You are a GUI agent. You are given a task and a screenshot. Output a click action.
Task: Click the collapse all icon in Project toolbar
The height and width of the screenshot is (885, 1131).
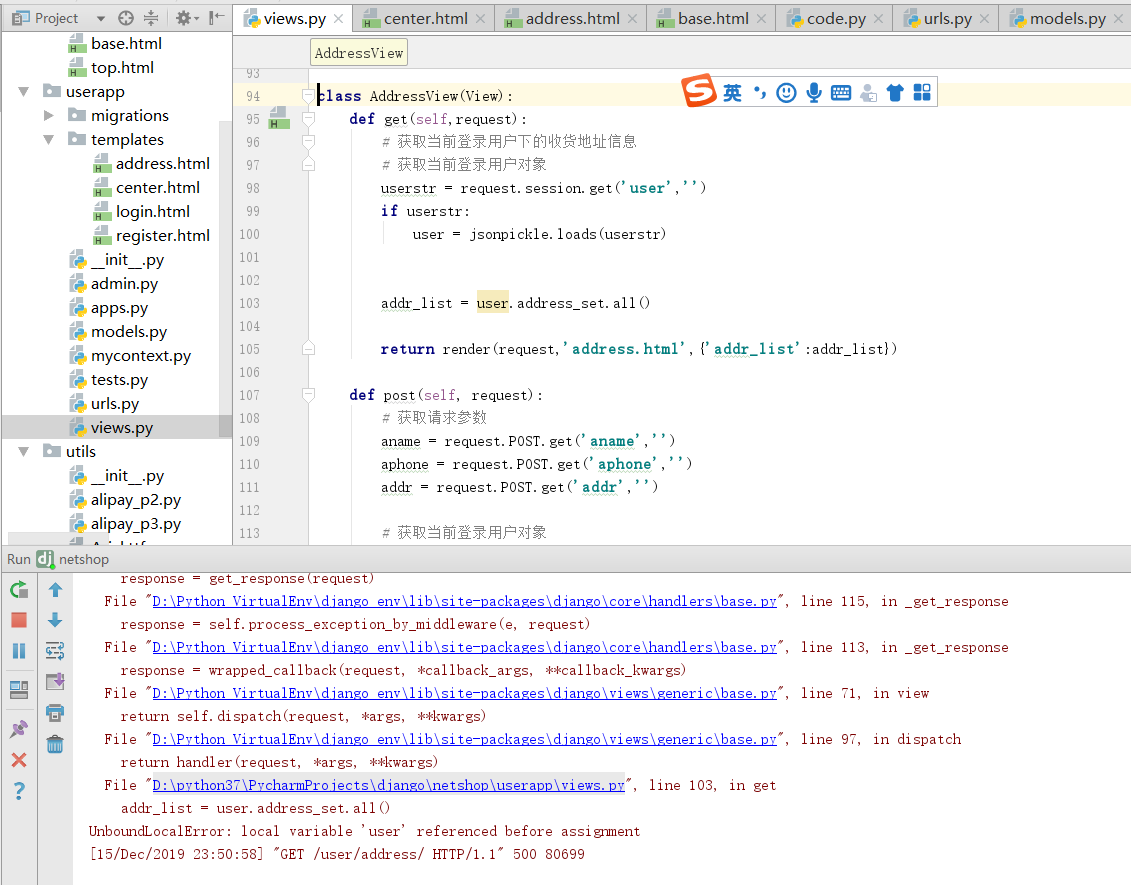[x=151, y=19]
